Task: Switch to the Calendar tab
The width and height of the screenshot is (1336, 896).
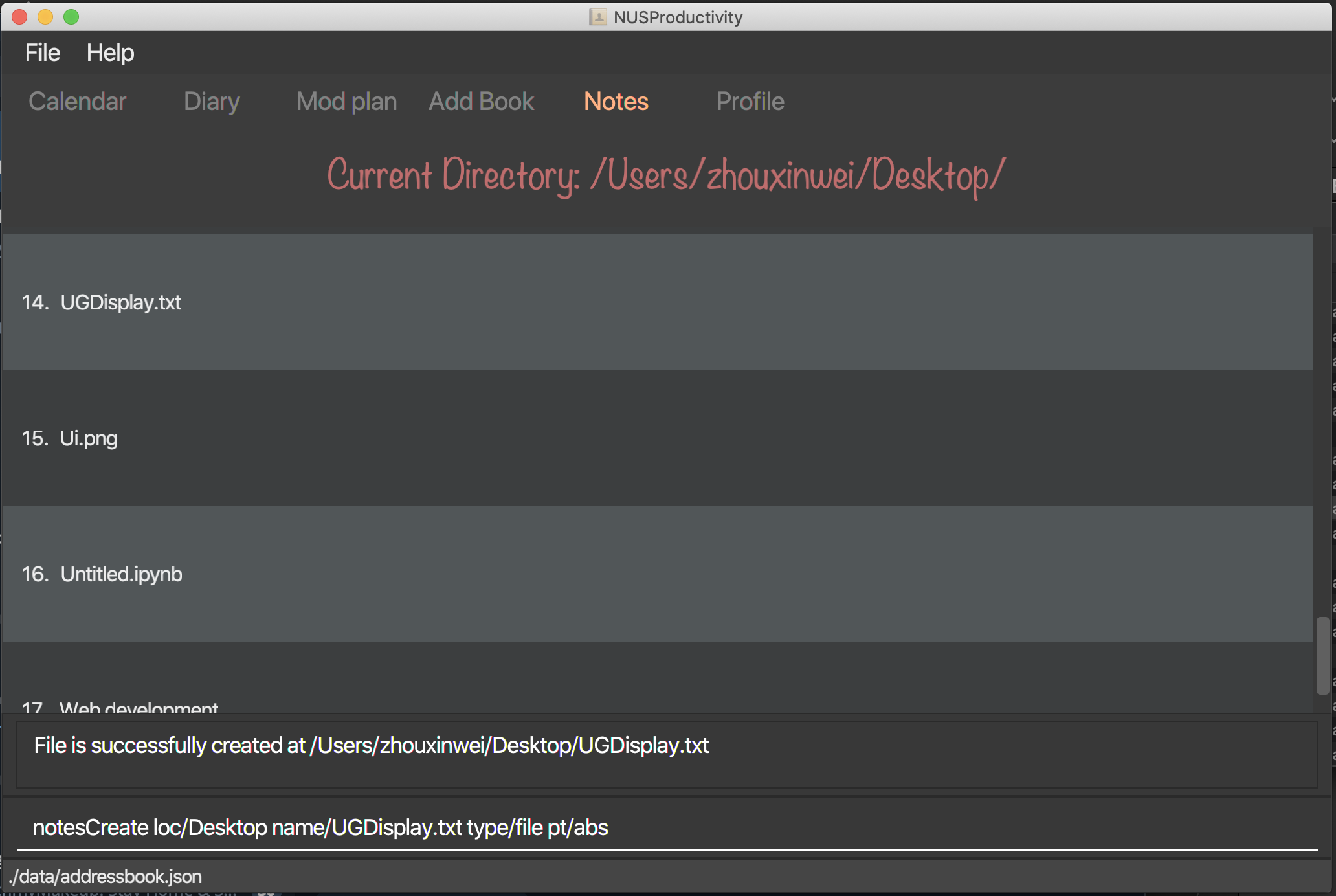Action: point(78,101)
